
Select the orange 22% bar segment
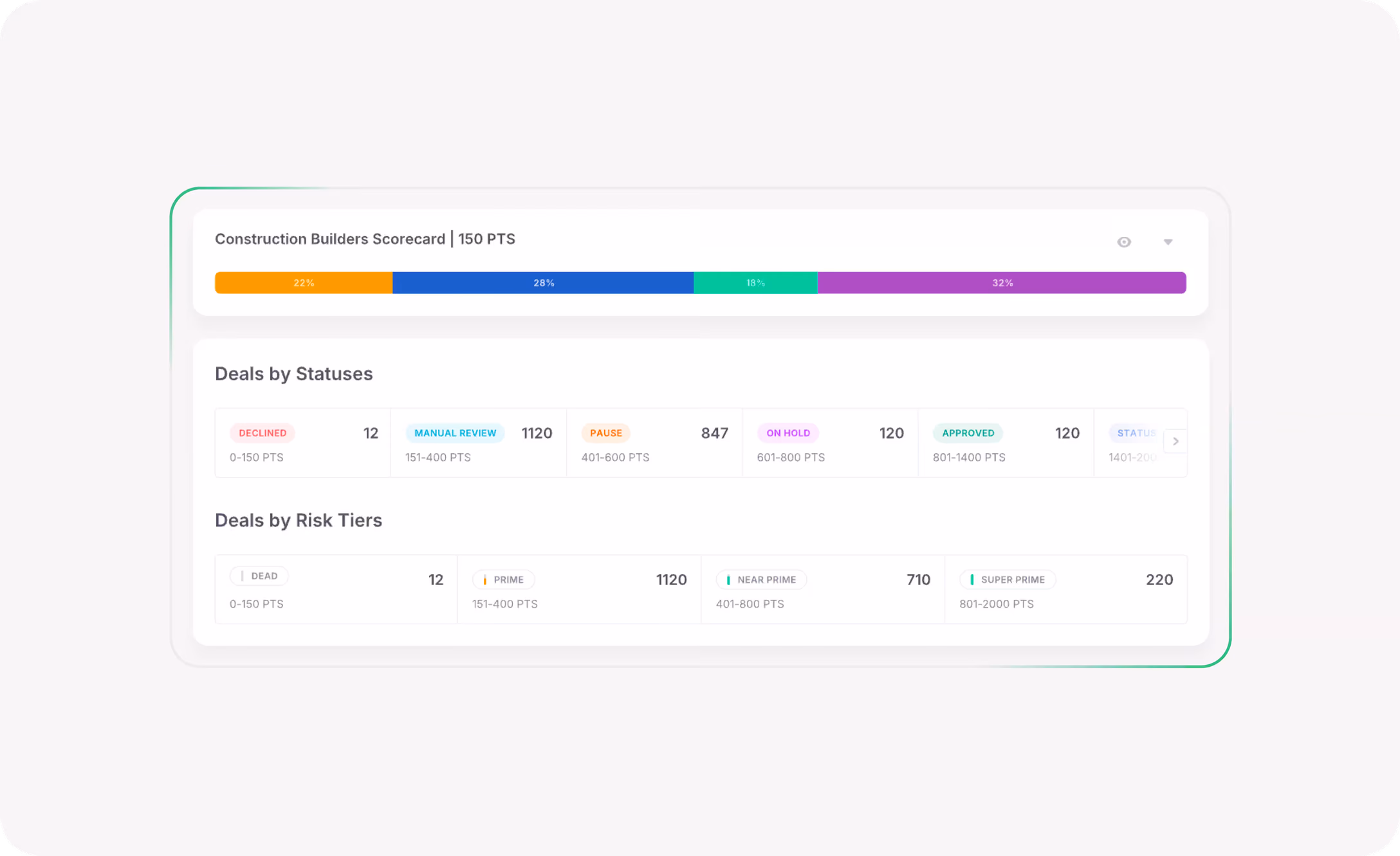[x=304, y=283]
